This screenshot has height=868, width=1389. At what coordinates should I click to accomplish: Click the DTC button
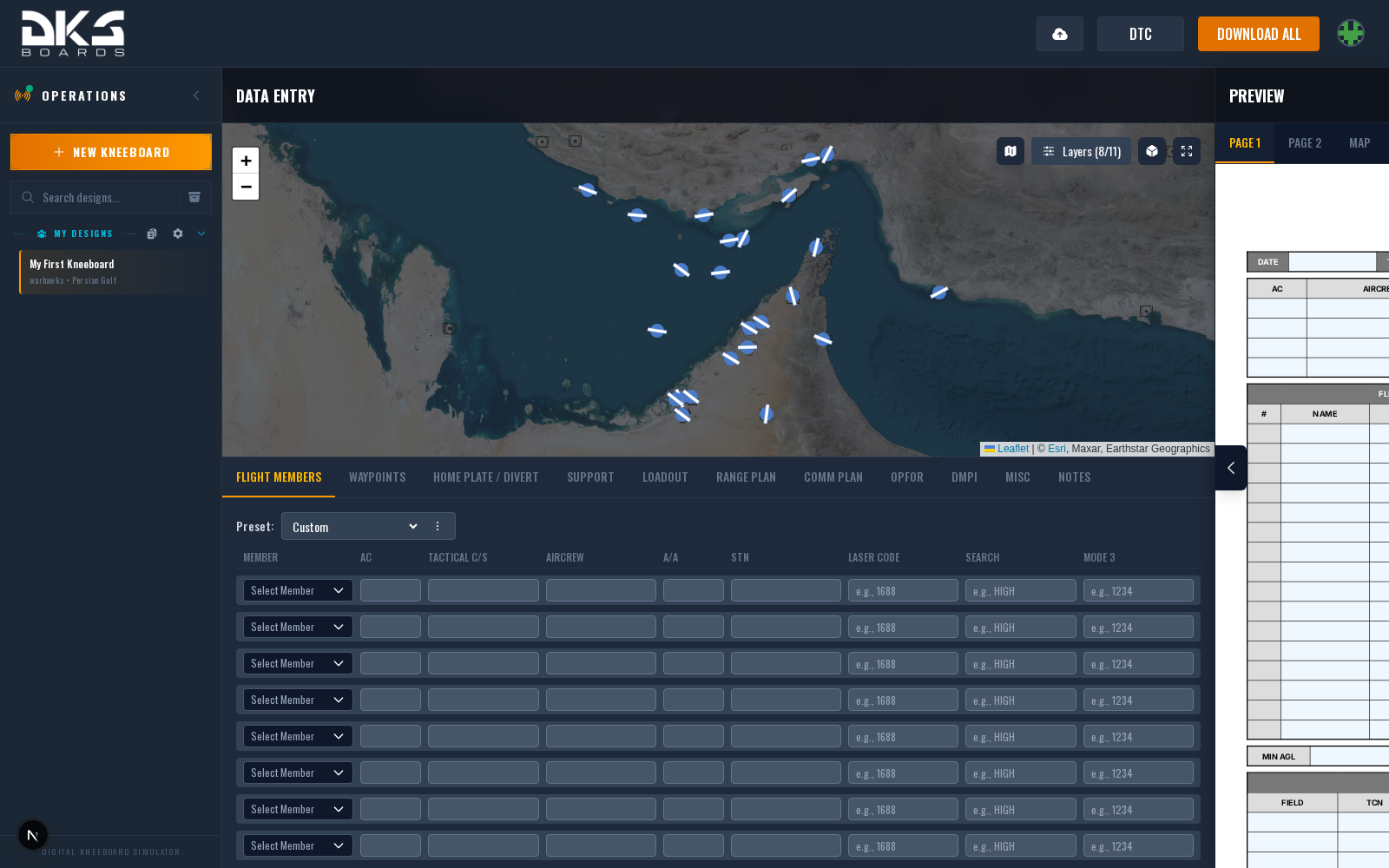click(x=1141, y=34)
